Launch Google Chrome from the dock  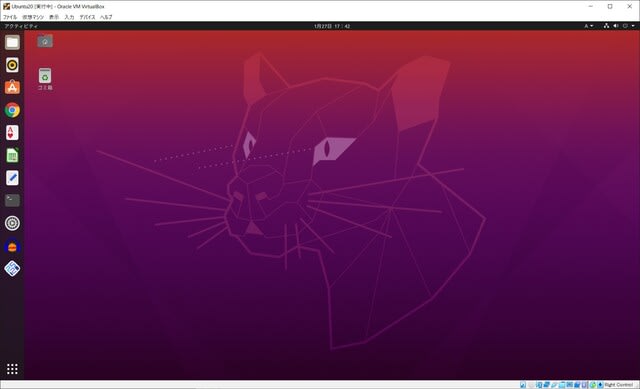[x=12, y=110]
